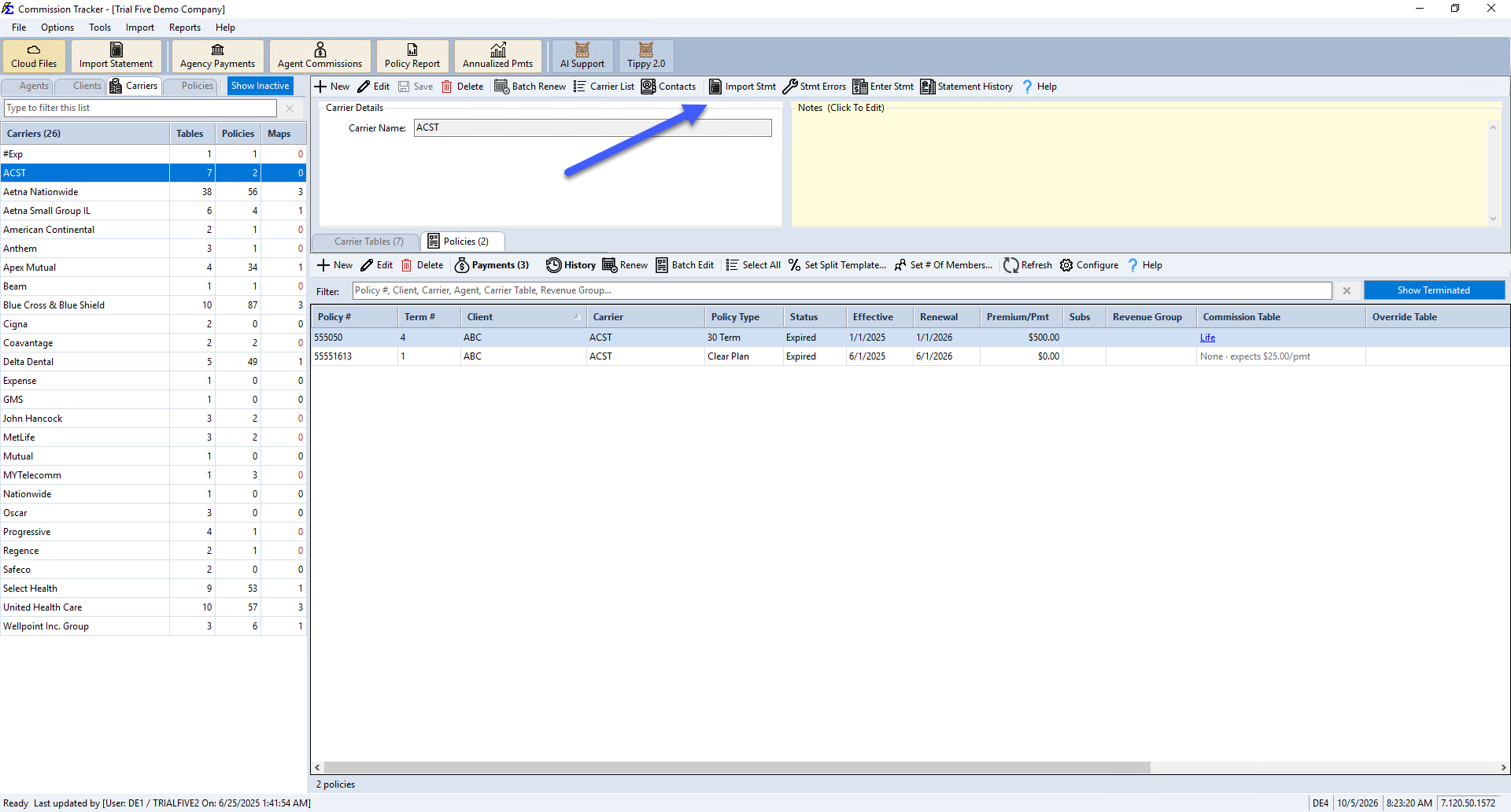Sort by Client column header
This screenshot has width=1511, height=812.
point(523,317)
